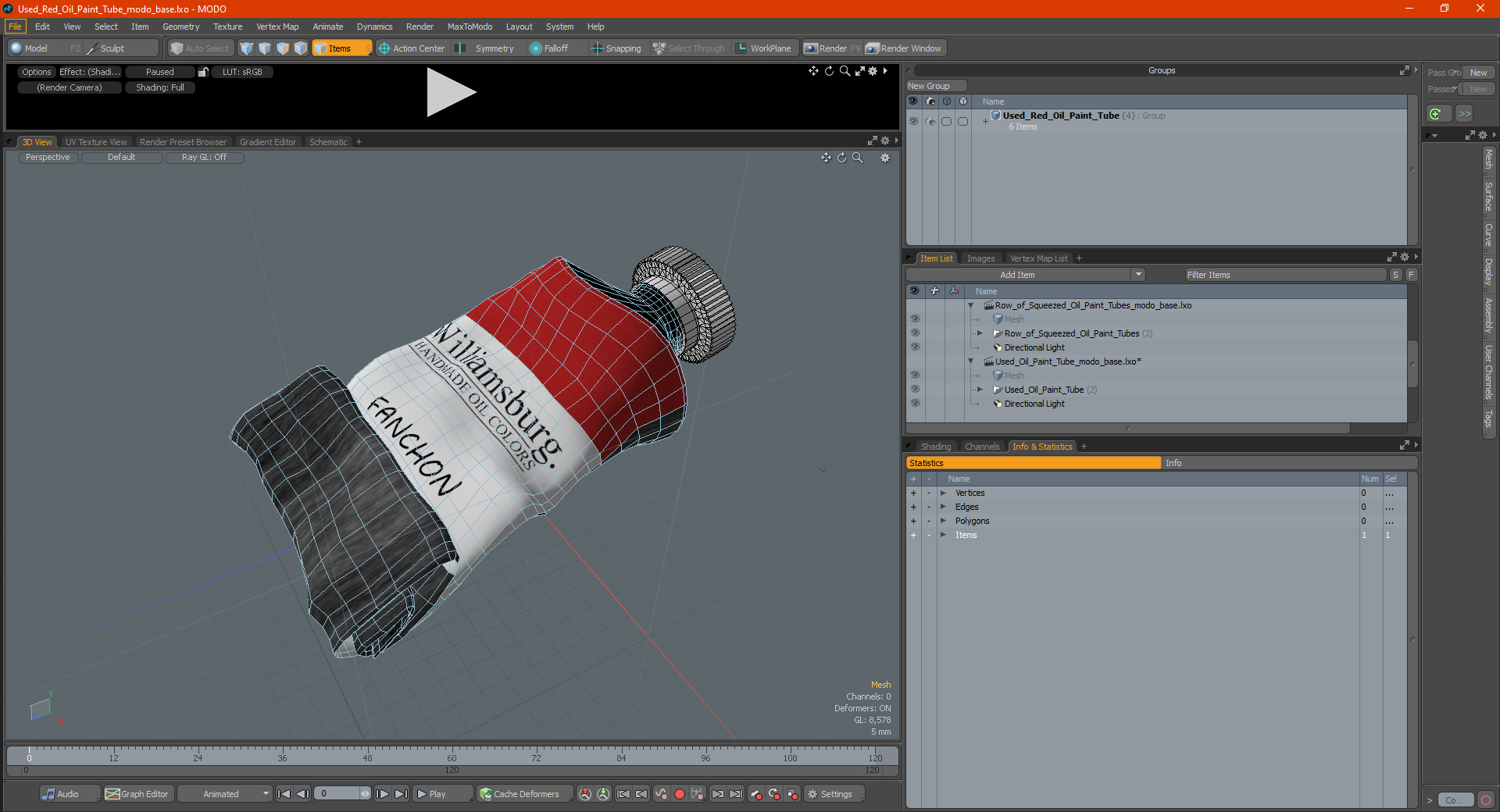Click preview viewport gear settings icon
Screen dimensions: 1500x812
coord(873,71)
